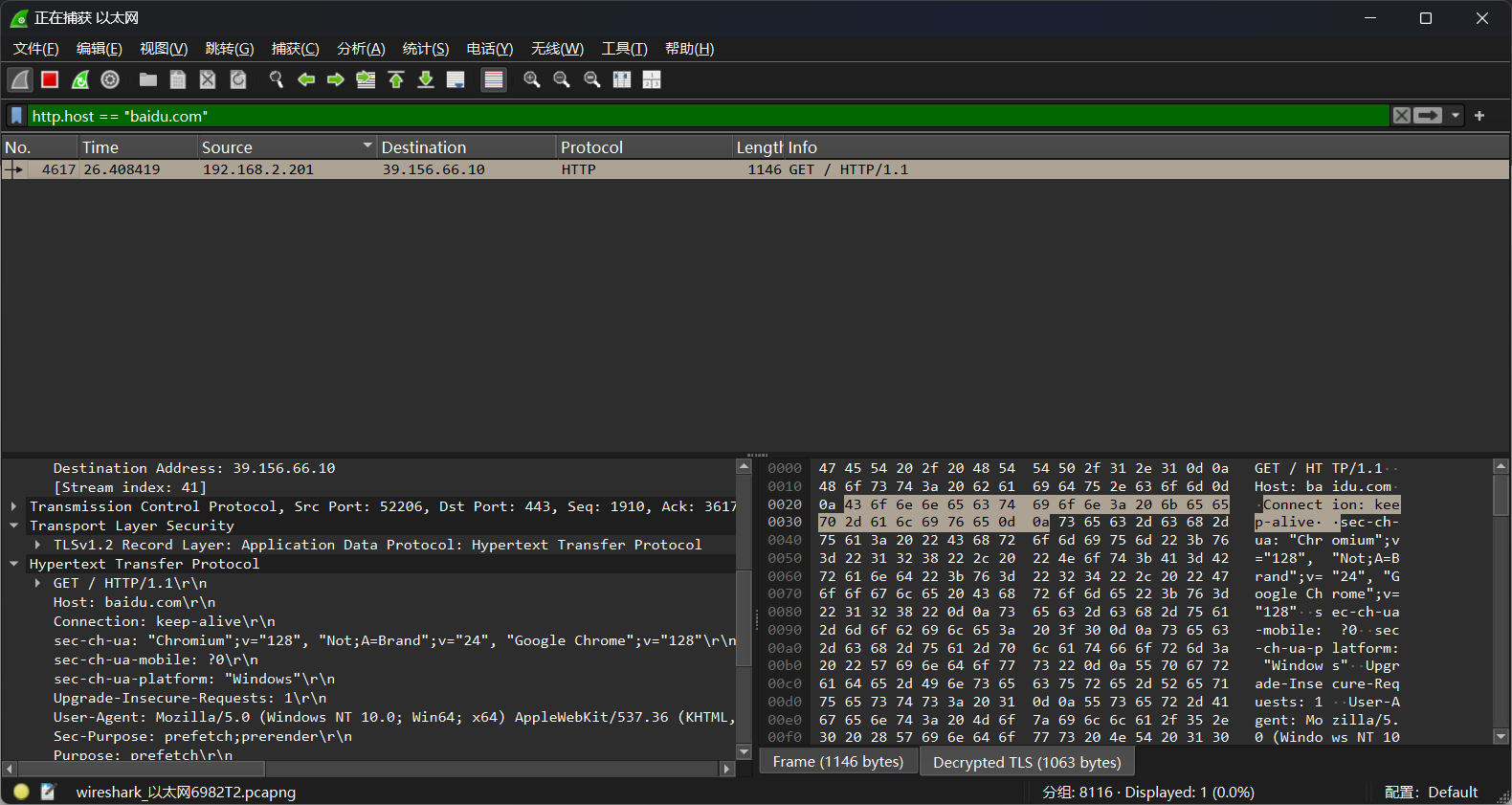Restart the current capture
The image size is (1512, 805).
point(80,79)
